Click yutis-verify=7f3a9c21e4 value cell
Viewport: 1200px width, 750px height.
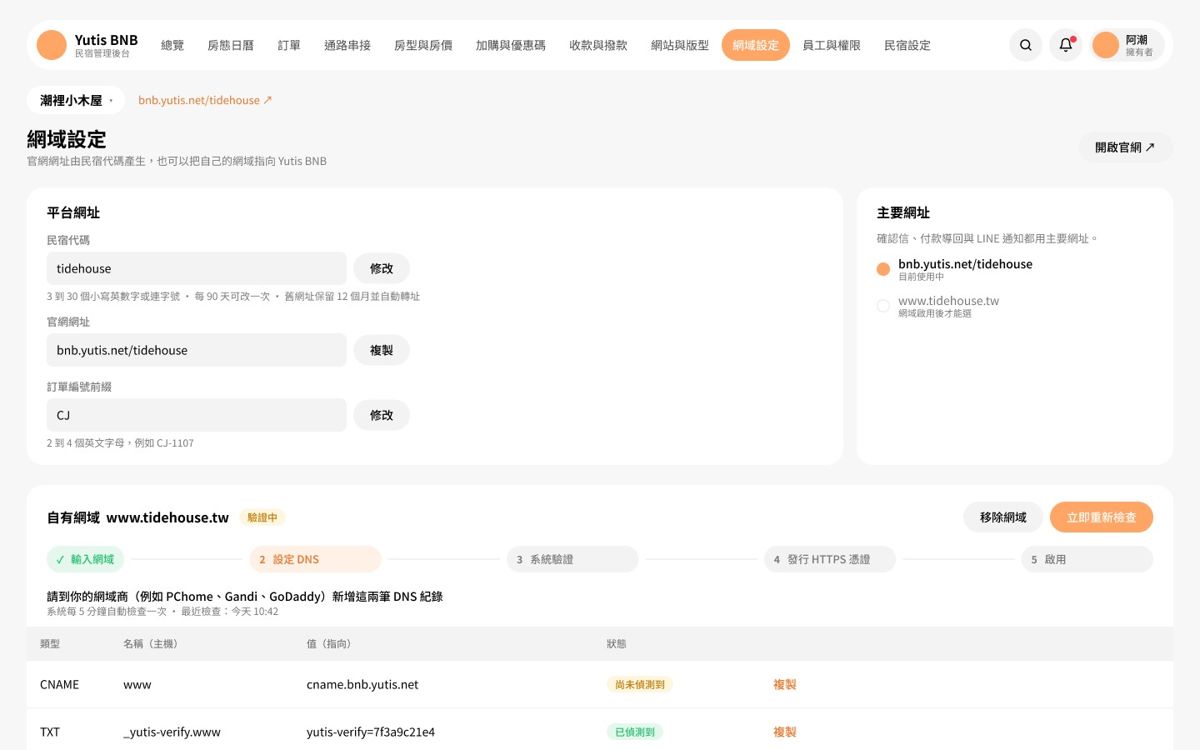370,732
